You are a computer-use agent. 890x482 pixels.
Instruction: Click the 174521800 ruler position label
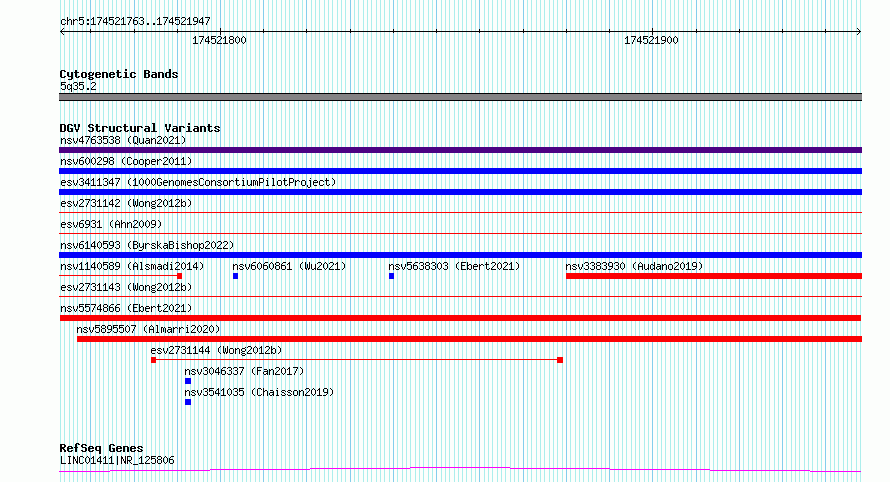tap(219, 40)
